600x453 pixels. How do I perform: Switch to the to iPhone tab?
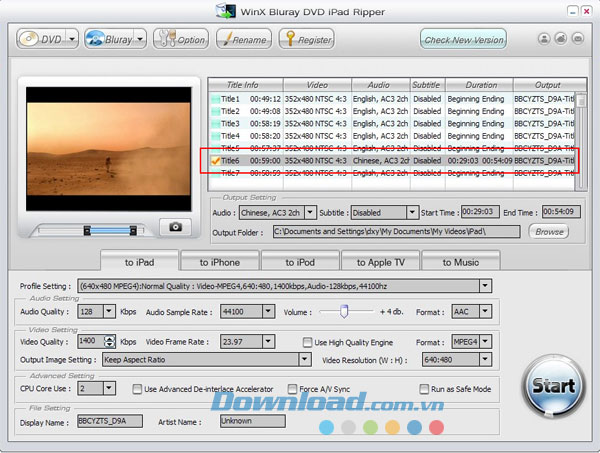click(220, 262)
